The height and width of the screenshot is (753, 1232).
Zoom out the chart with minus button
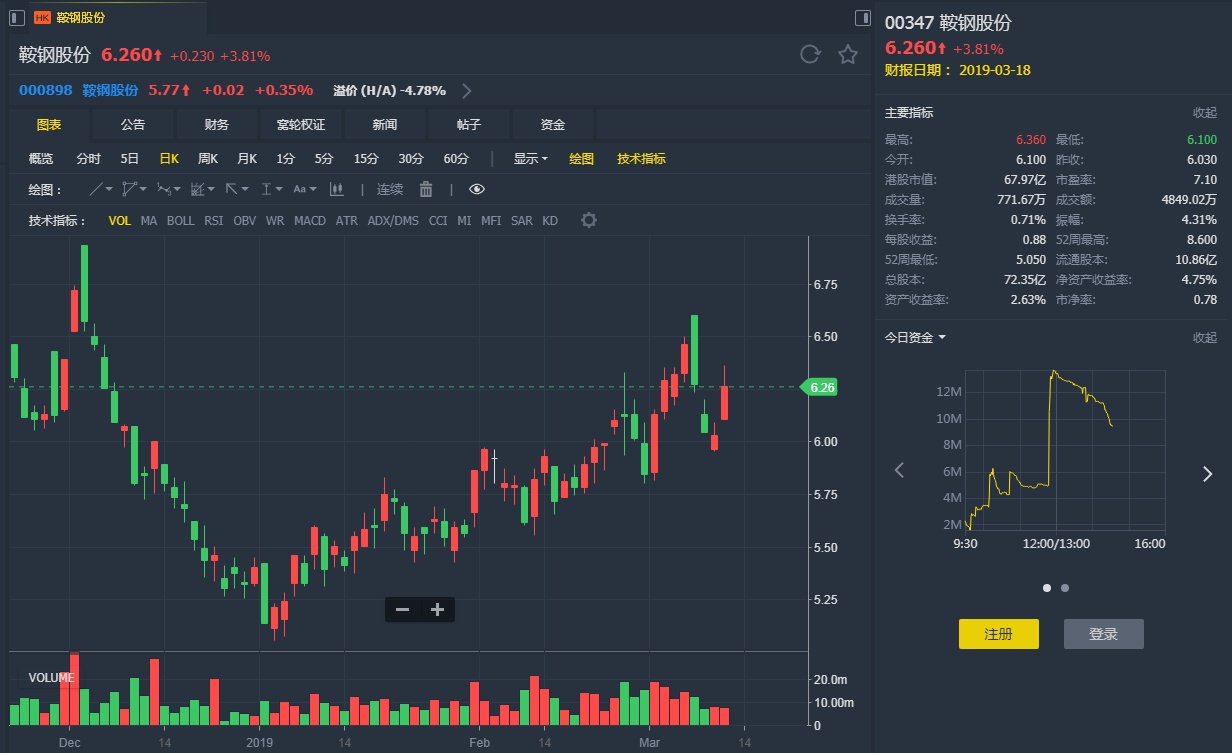point(402,609)
